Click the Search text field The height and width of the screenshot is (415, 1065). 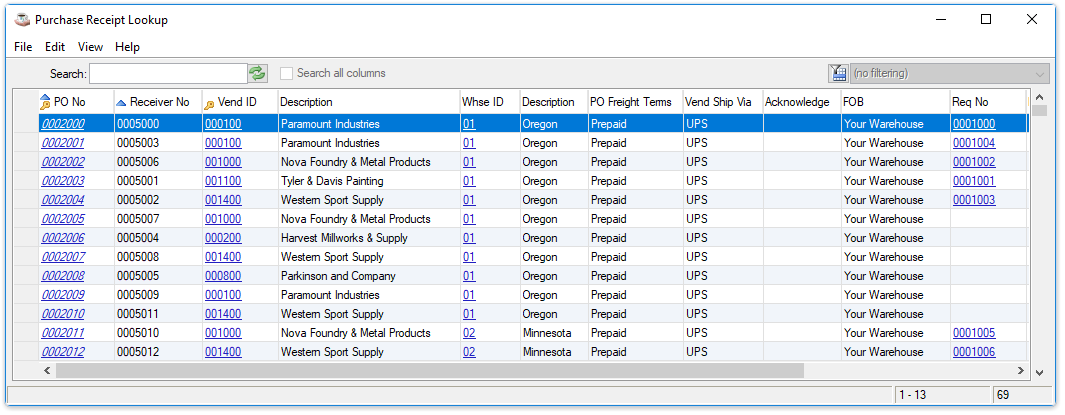[x=168, y=73]
